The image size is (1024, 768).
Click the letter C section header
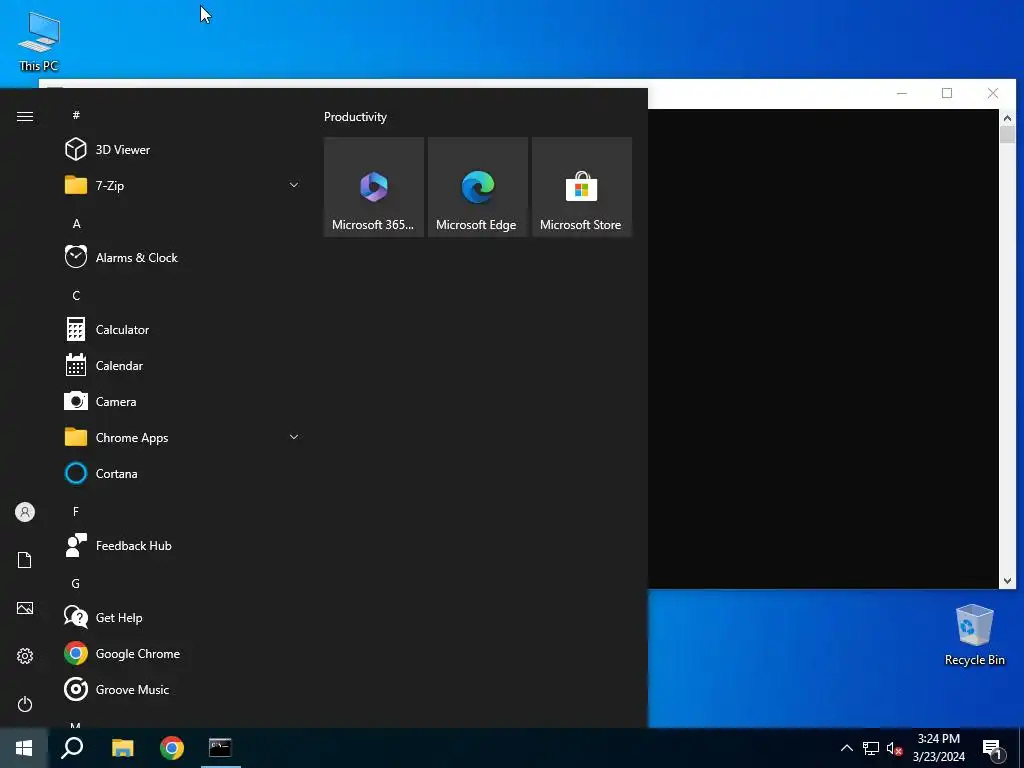click(x=76, y=296)
